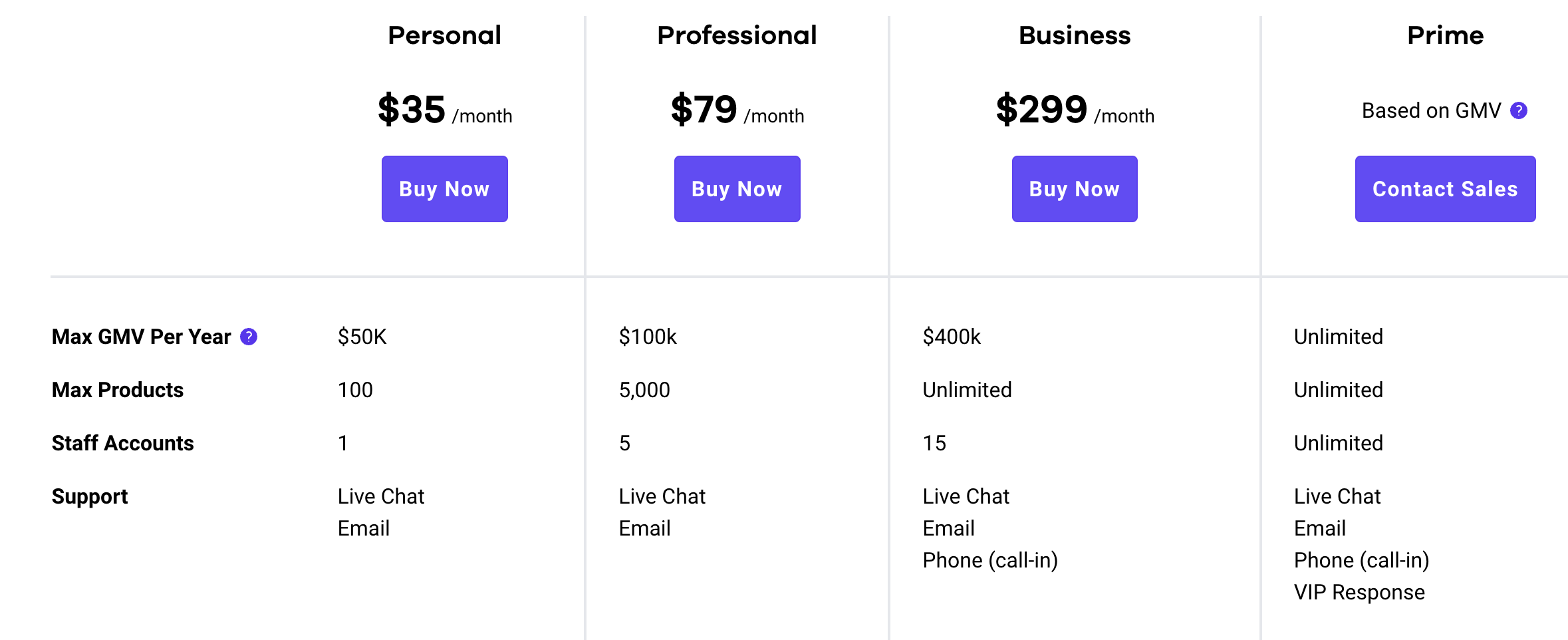1568x640 pixels.
Task: Click the question mark icon next to Based on GMV
Action: coord(1519,110)
